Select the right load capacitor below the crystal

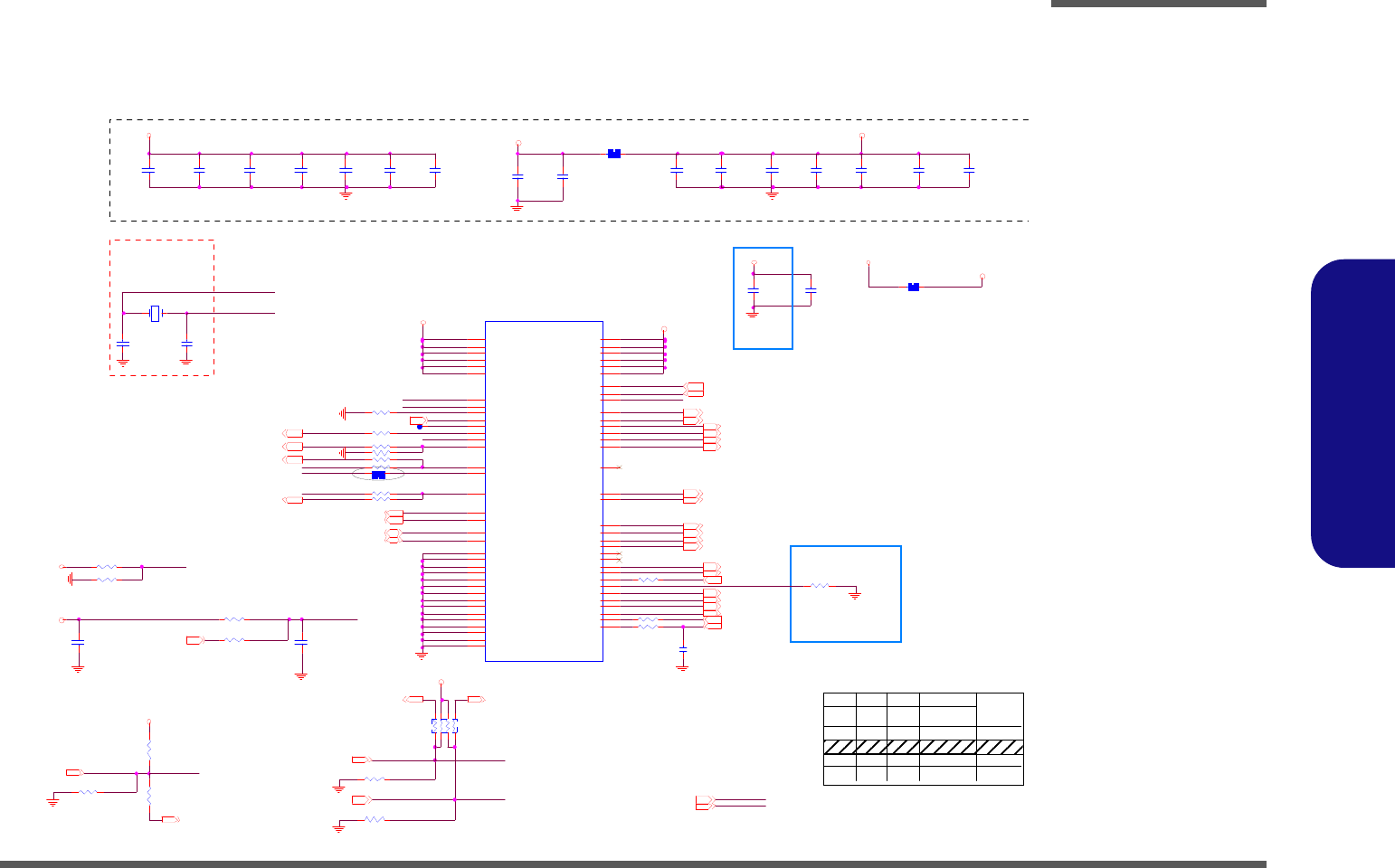click(x=186, y=344)
